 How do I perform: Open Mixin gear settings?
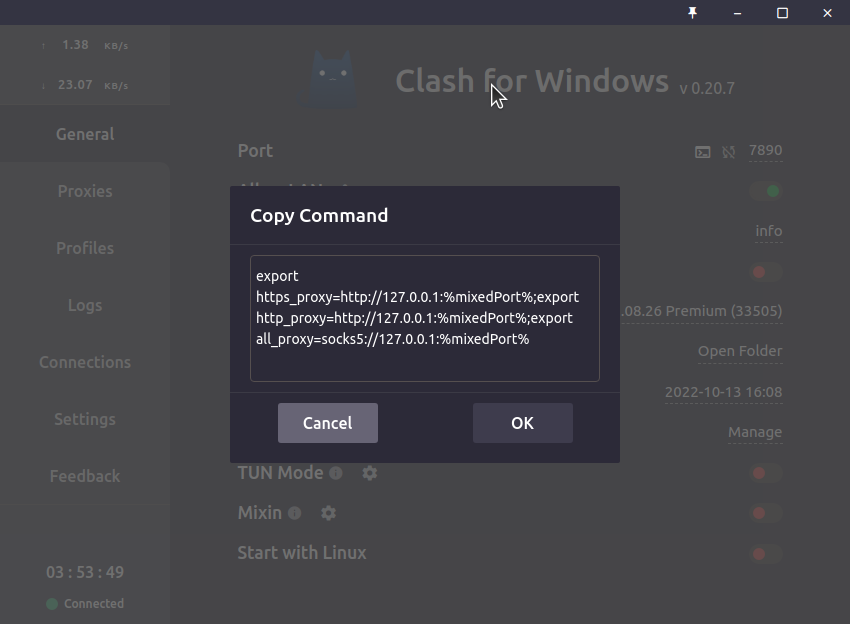(329, 513)
